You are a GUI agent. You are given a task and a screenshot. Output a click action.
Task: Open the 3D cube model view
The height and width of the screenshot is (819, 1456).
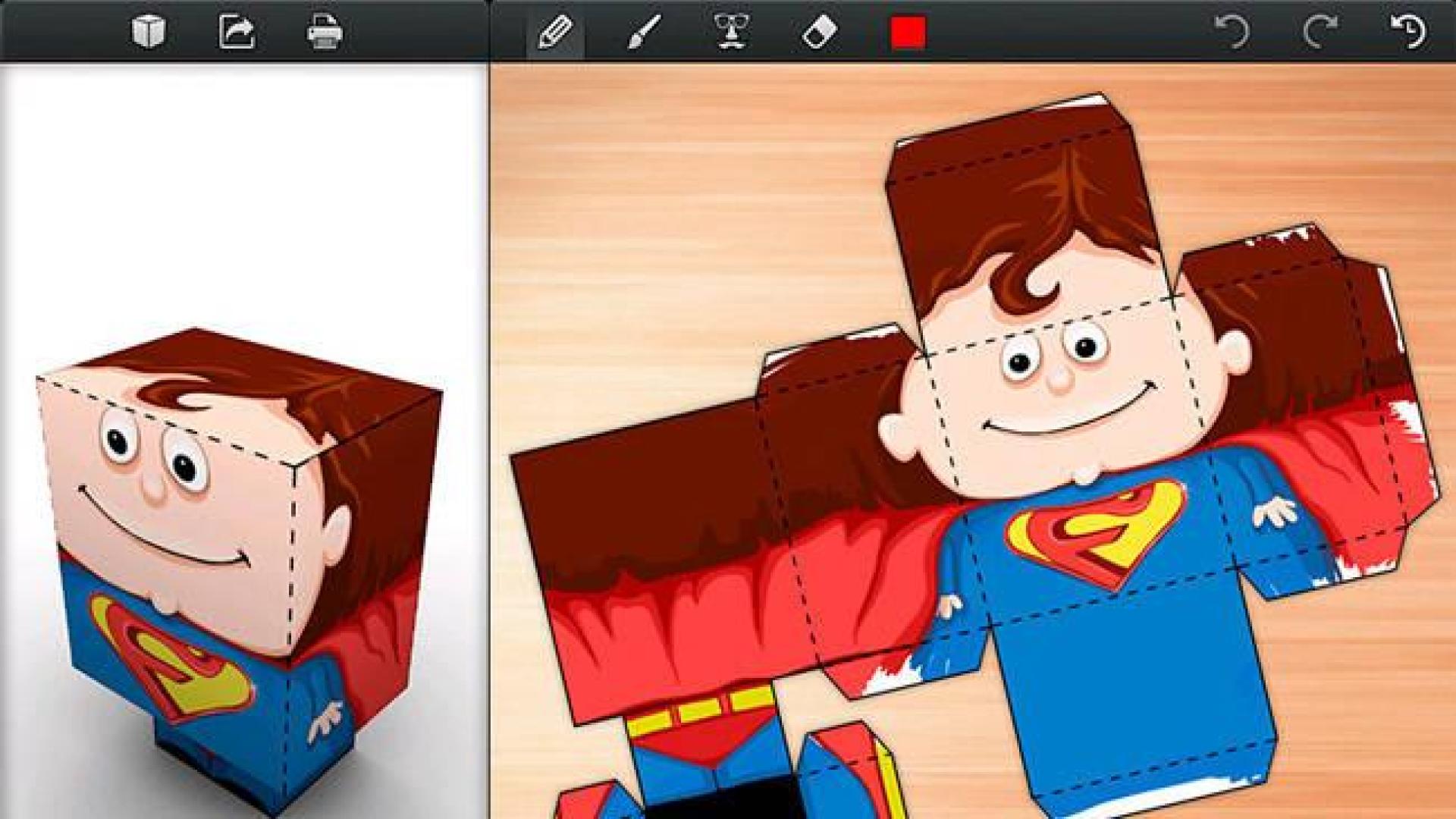149,33
